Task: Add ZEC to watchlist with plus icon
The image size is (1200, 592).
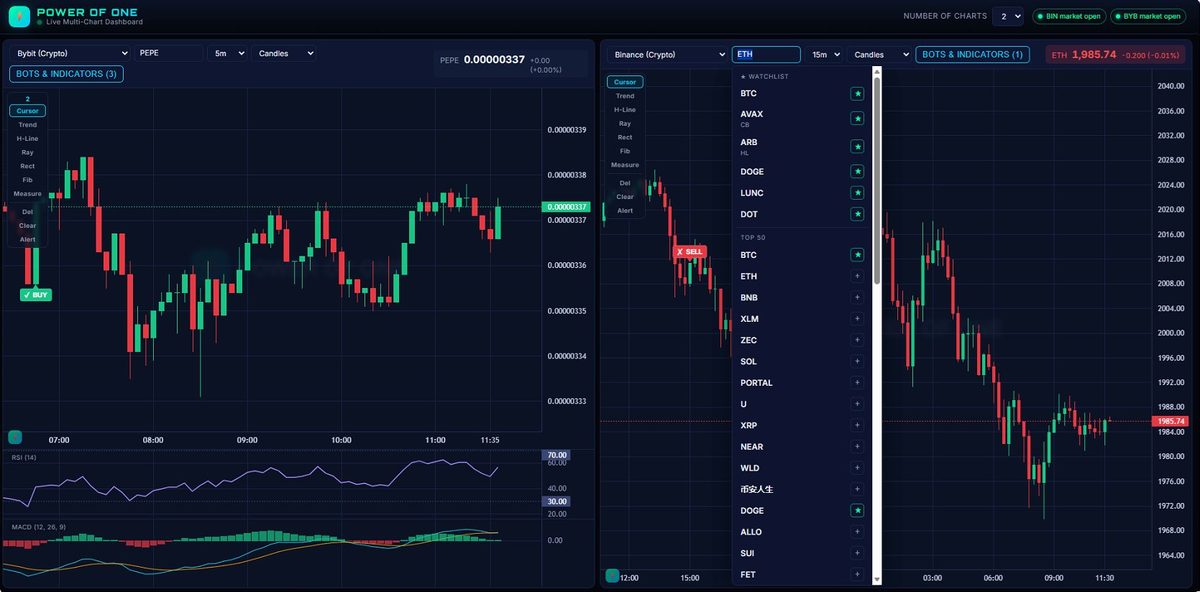Action: pos(857,340)
